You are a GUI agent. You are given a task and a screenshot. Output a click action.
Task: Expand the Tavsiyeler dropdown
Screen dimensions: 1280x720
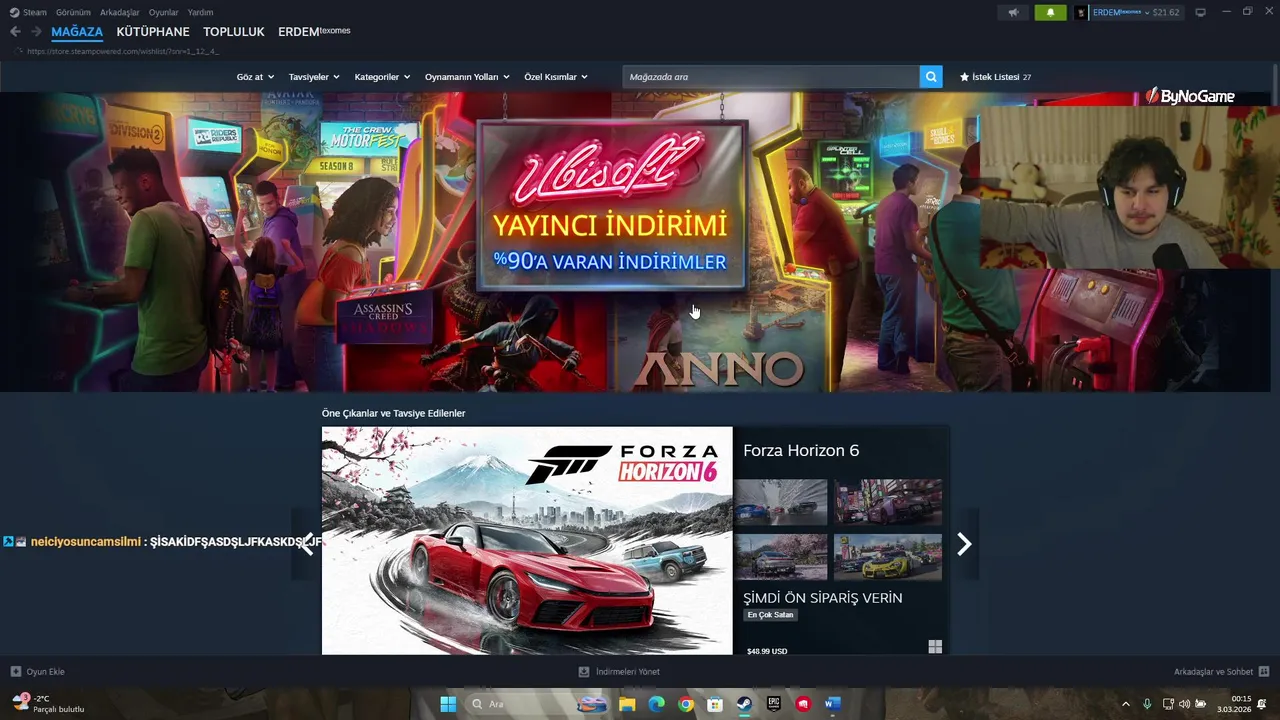pyautogui.click(x=314, y=77)
